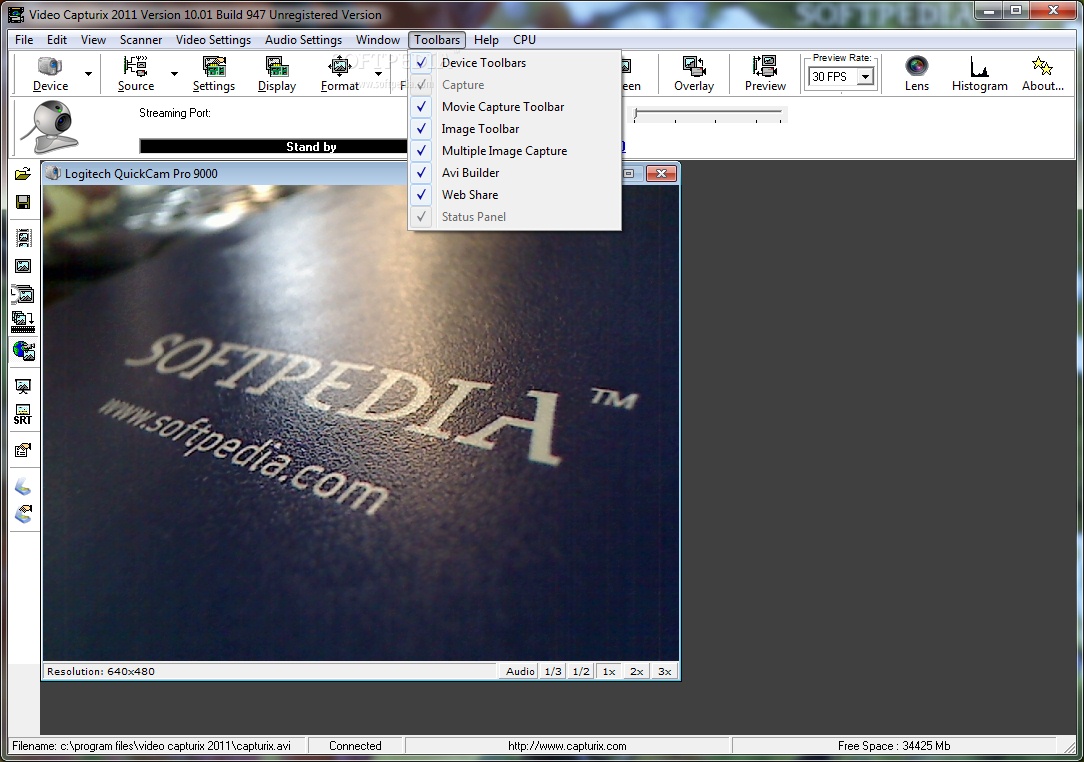Screen dimensions: 1084x762
Task: Click the open folder icon in left toolbar
Action: click(x=23, y=174)
